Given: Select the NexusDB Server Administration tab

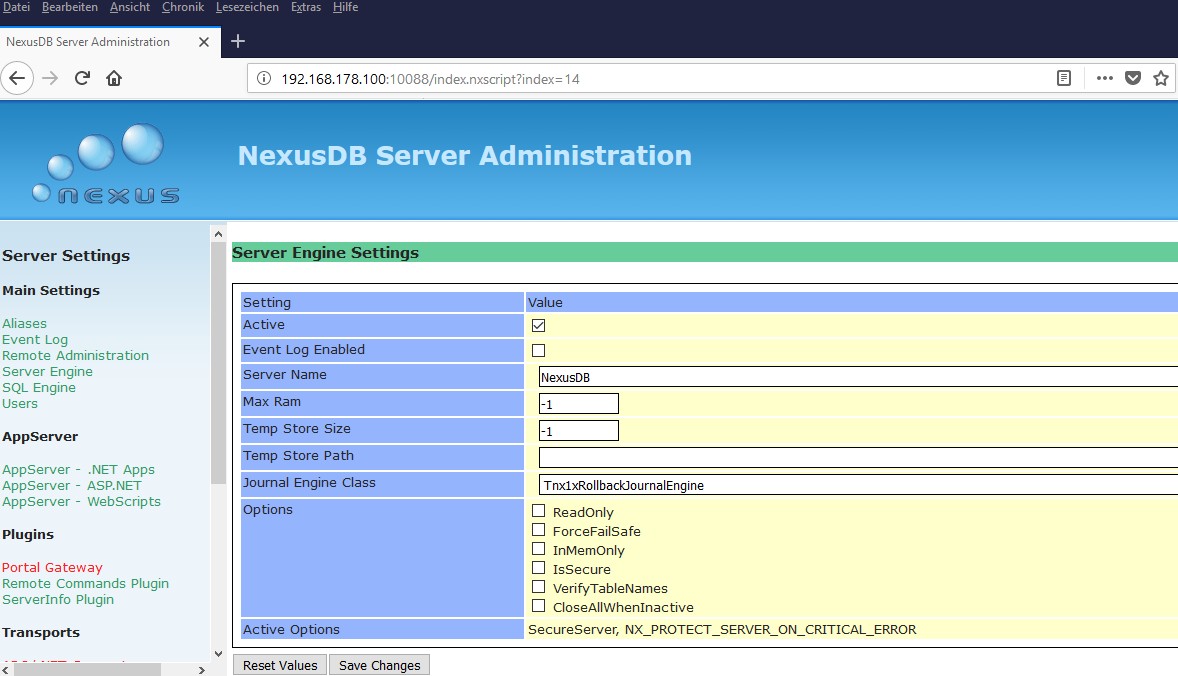Looking at the screenshot, I should coord(110,42).
